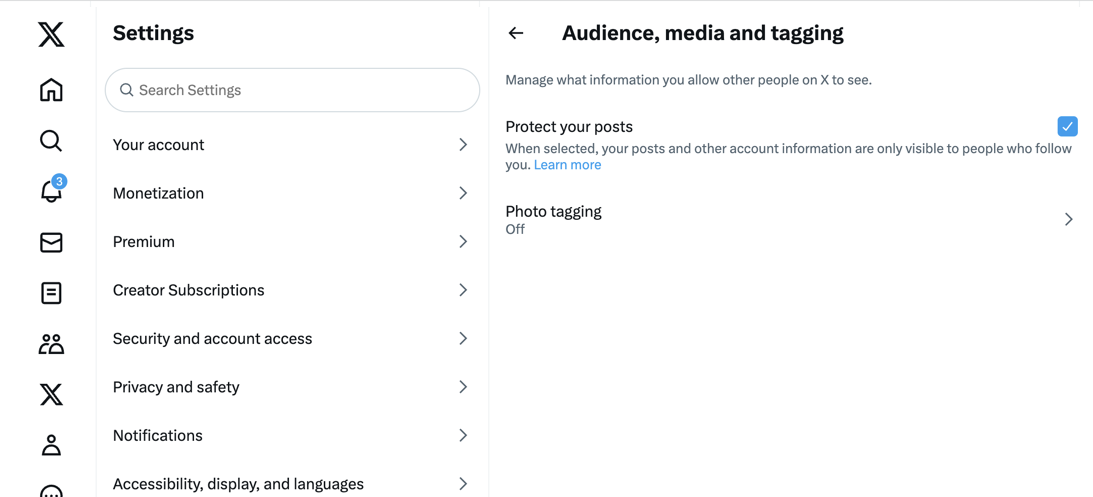The width and height of the screenshot is (1093, 497).
Task: Open the Learn more link
Action: (567, 165)
